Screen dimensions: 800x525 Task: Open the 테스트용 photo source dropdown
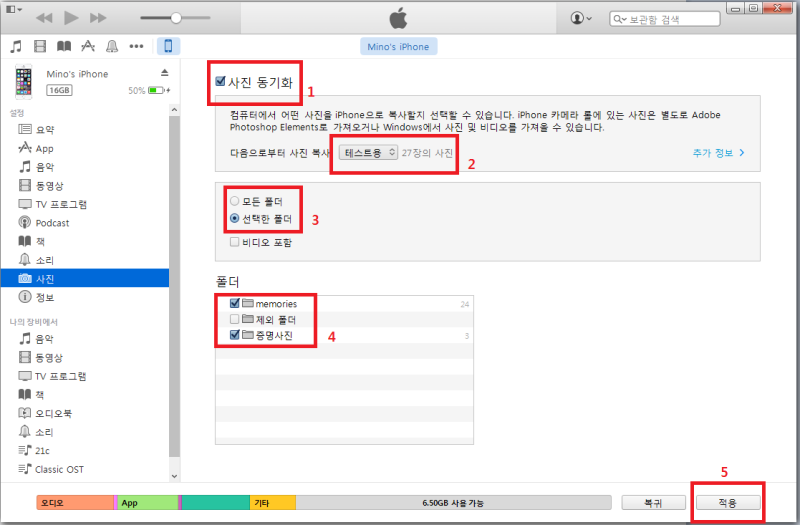[368, 153]
